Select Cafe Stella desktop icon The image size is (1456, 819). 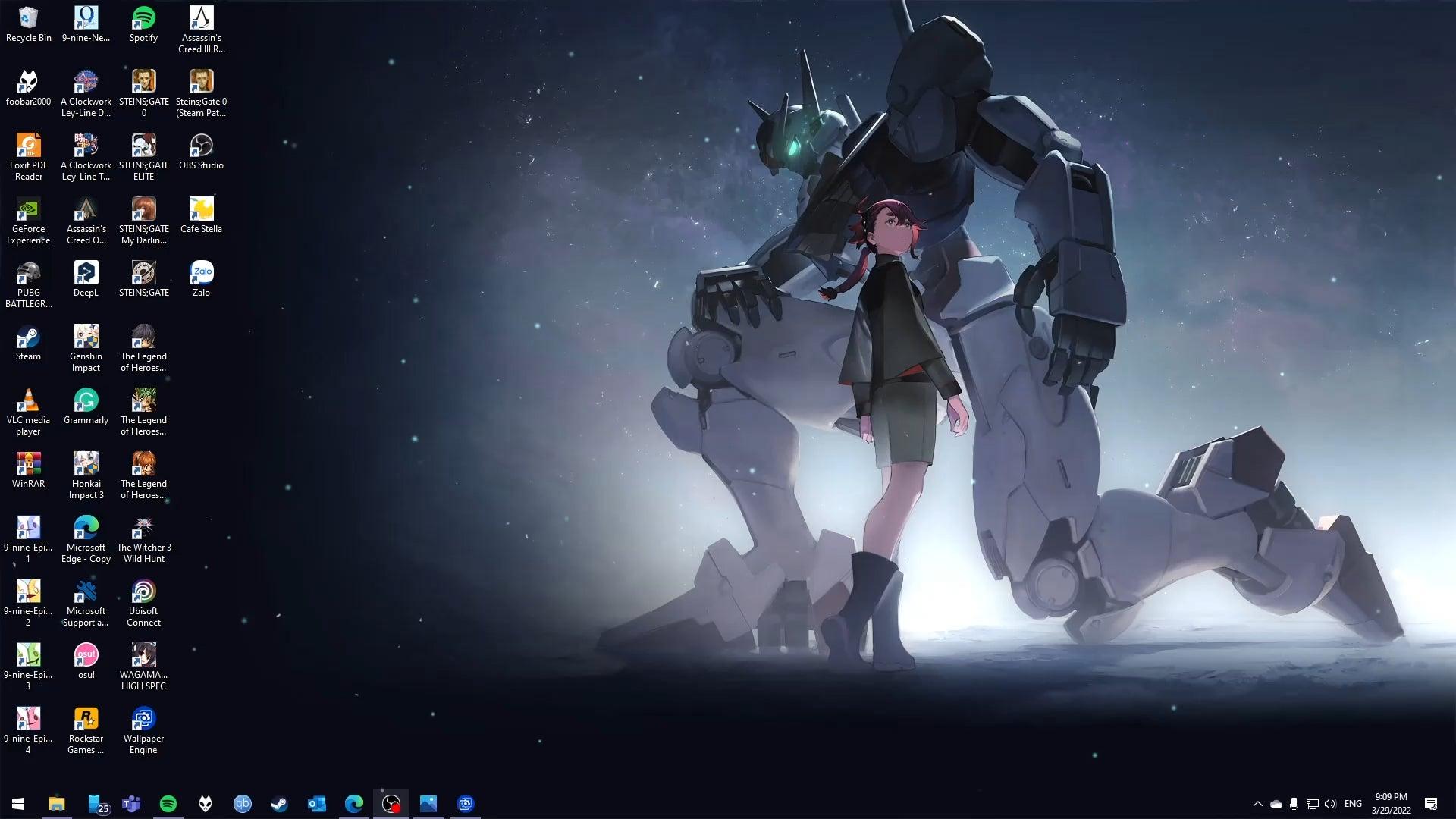pos(201,215)
